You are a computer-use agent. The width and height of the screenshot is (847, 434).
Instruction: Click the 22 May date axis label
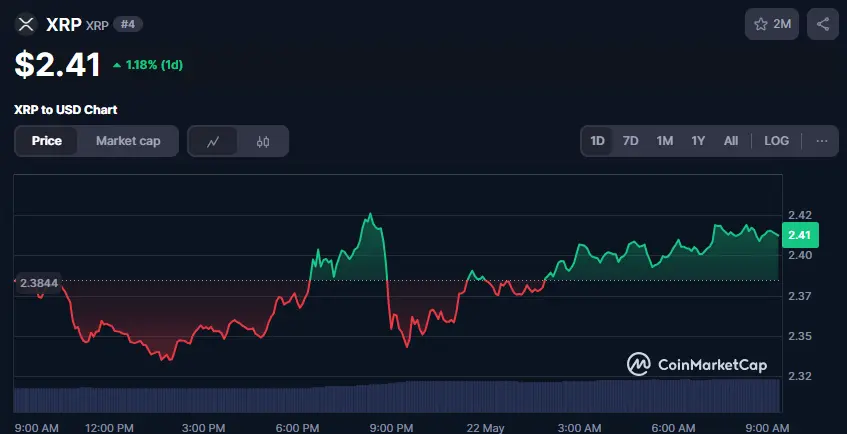[x=485, y=428]
